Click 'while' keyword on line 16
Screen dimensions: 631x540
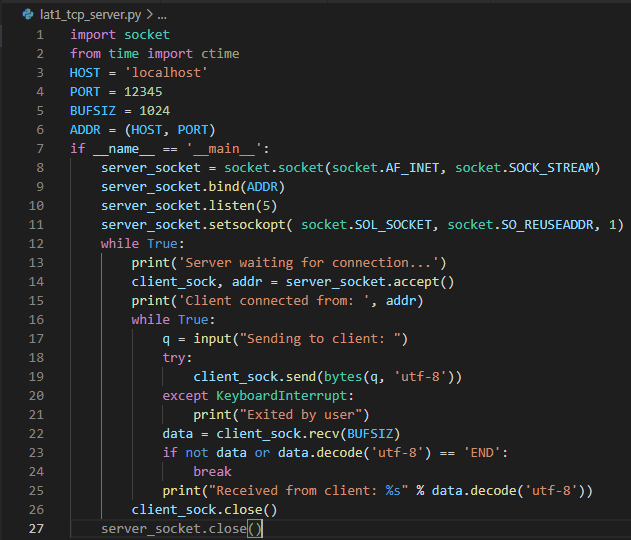coord(151,319)
